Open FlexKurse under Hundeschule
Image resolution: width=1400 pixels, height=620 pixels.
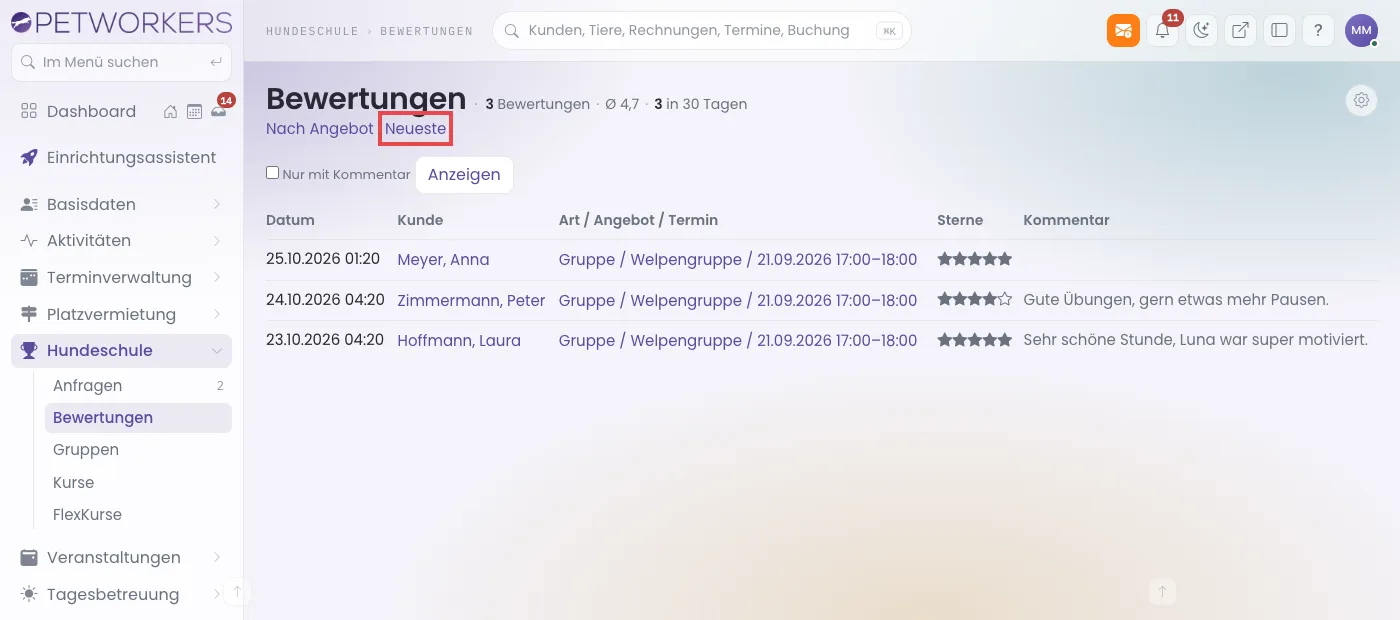138,514
